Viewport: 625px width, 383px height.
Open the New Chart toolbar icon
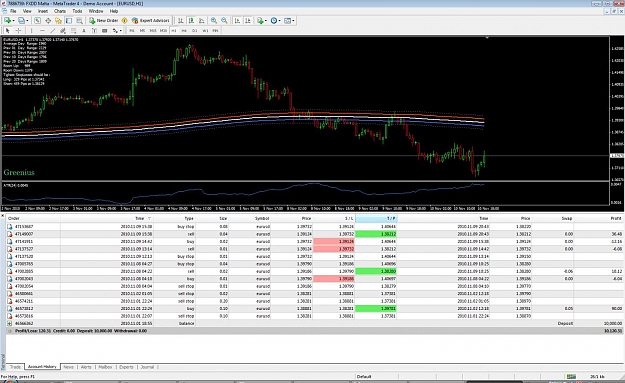8,20
